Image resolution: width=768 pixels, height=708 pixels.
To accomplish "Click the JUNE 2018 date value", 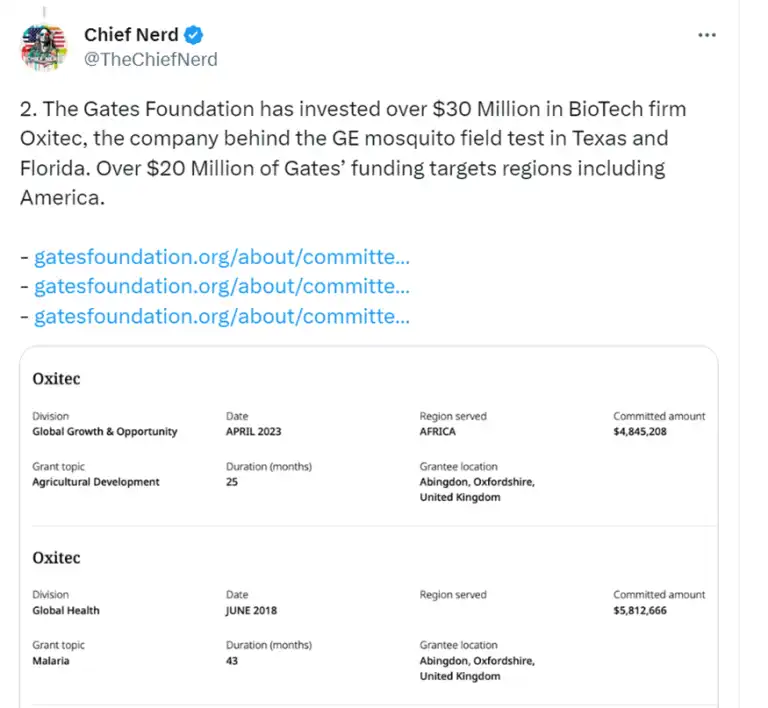I will pyautogui.click(x=252, y=610).
